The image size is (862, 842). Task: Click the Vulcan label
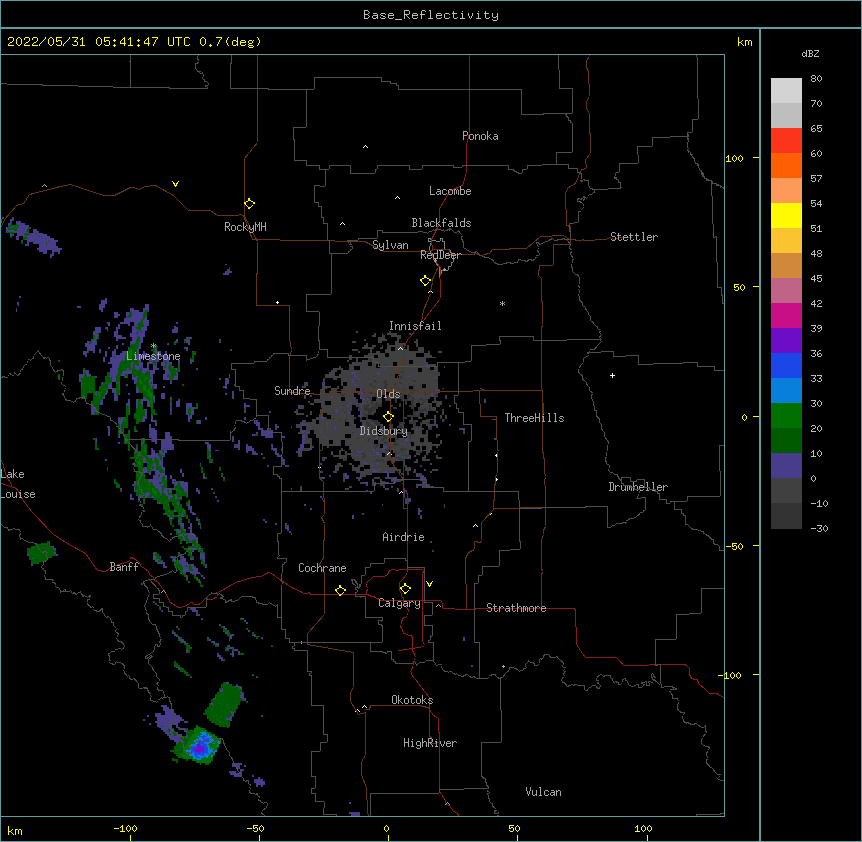point(543,792)
